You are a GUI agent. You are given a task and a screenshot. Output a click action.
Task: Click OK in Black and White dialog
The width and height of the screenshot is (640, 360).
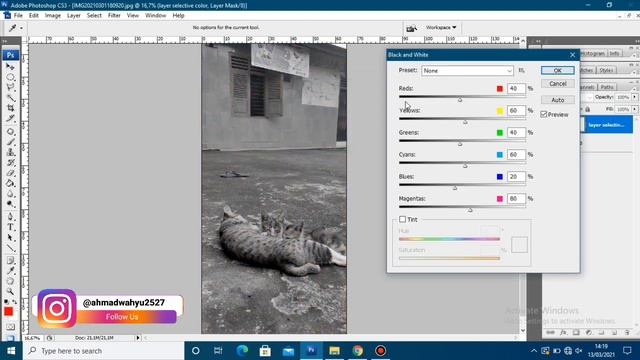558,71
